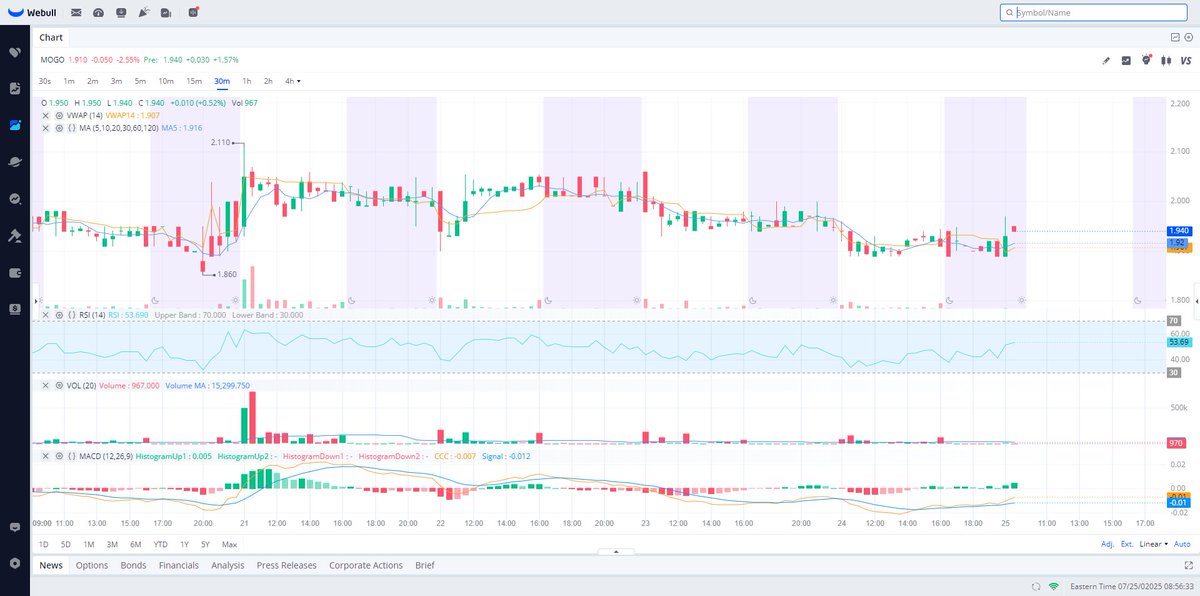Toggle visibility of MA indicator
This screenshot has width=1200, height=596.
pos(59,128)
